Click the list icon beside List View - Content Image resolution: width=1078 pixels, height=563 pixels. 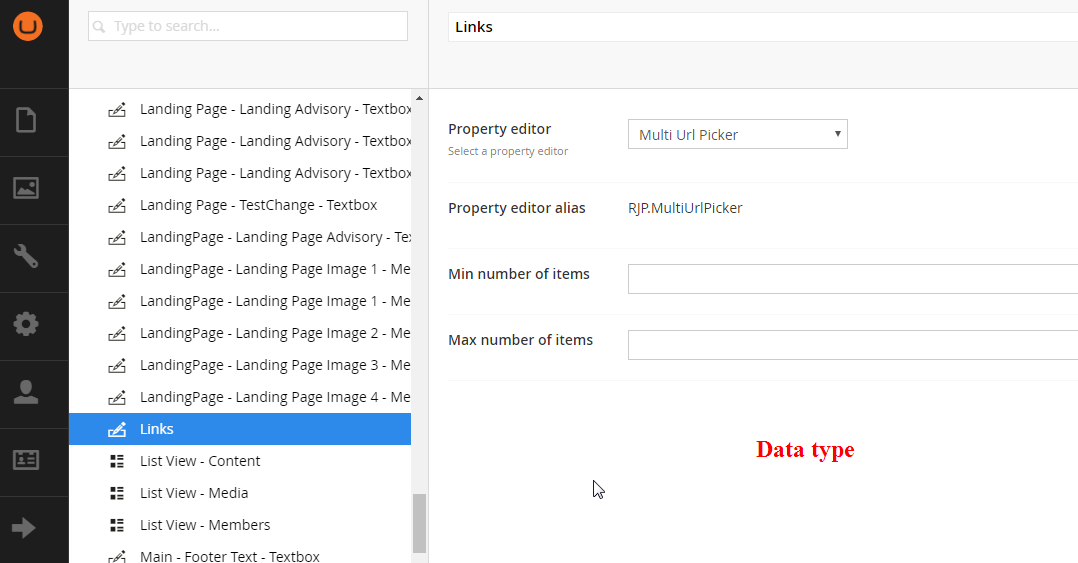(117, 461)
